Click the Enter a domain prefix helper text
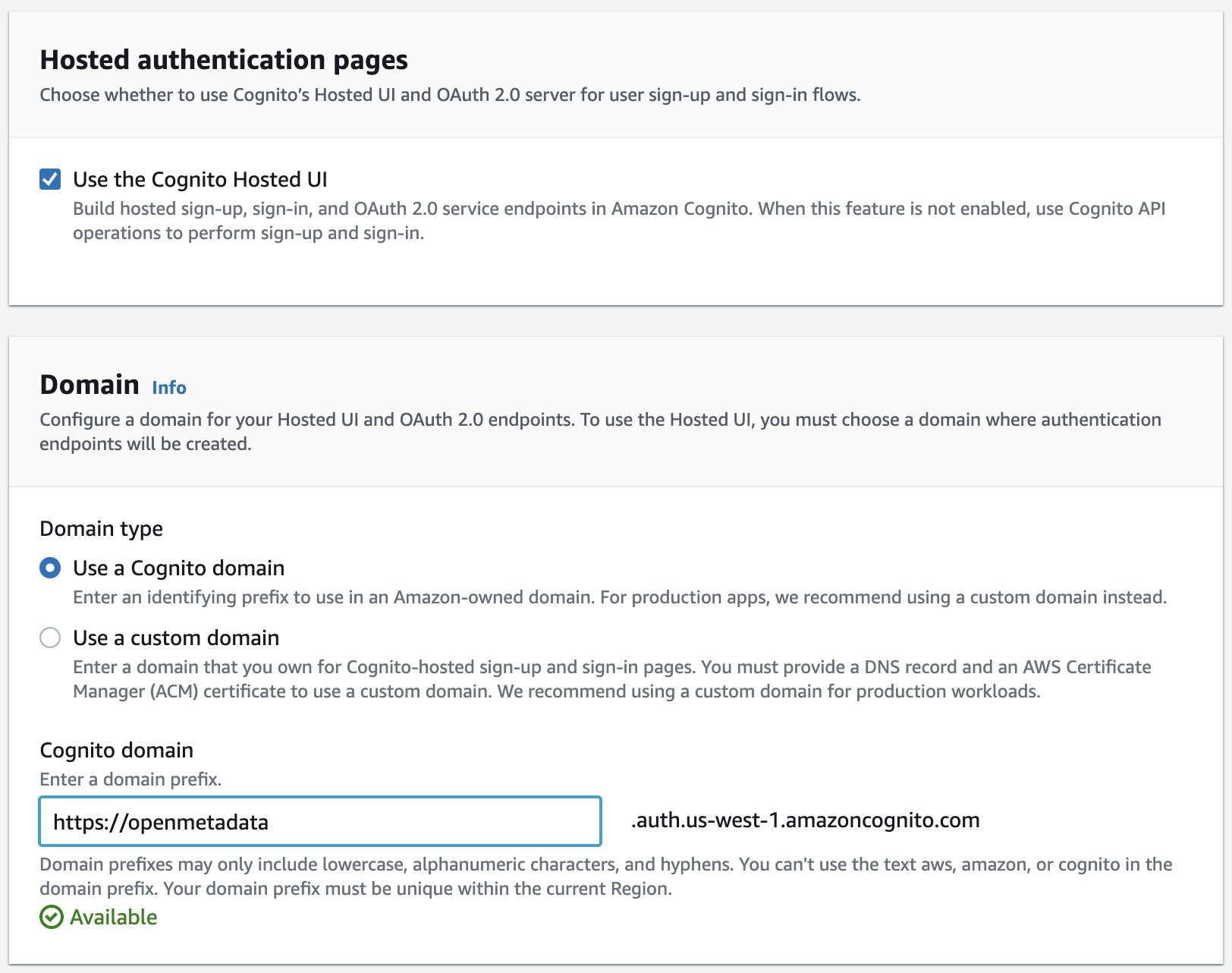This screenshot has width=1232, height=973. [130, 779]
